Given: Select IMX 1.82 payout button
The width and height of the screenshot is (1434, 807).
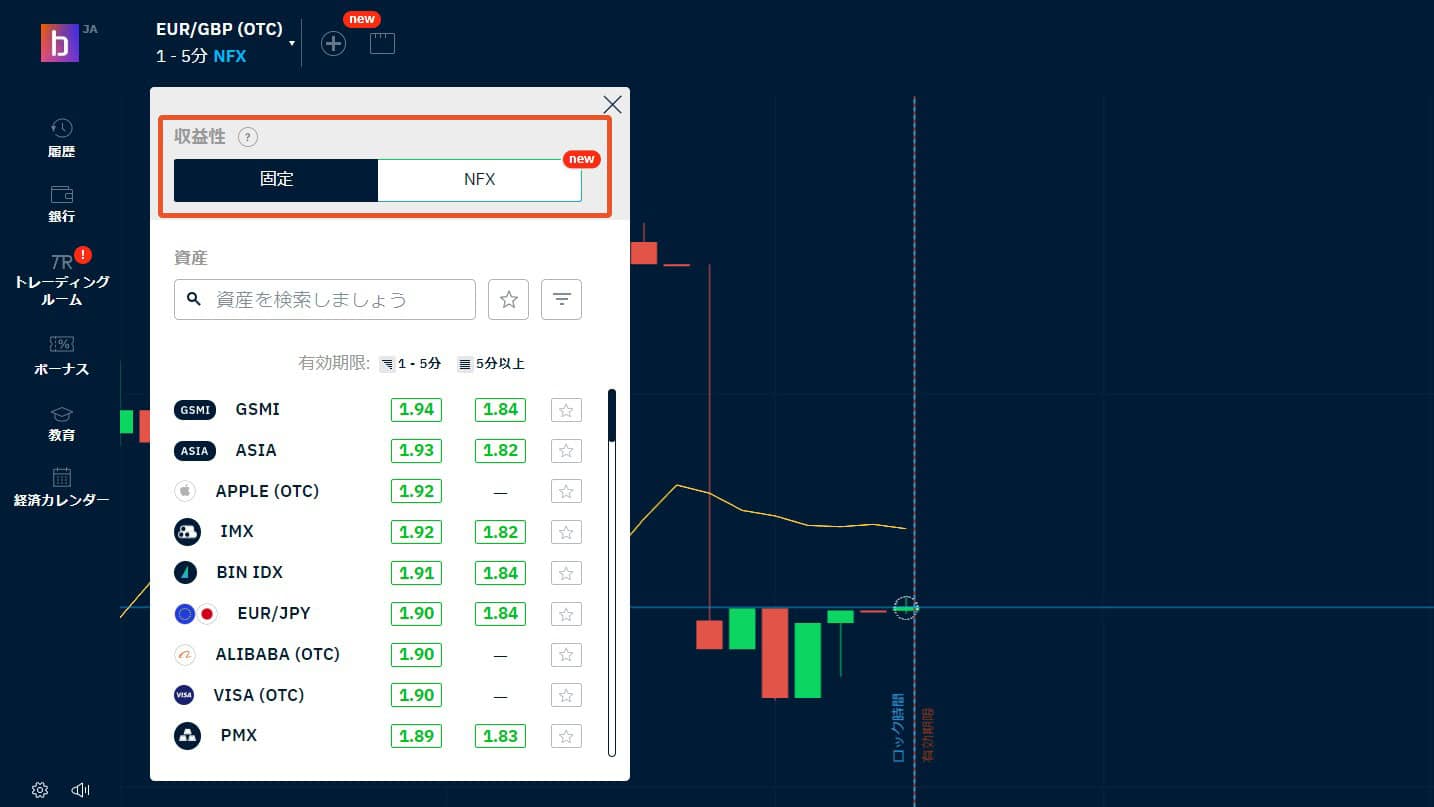Looking at the screenshot, I should point(500,532).
